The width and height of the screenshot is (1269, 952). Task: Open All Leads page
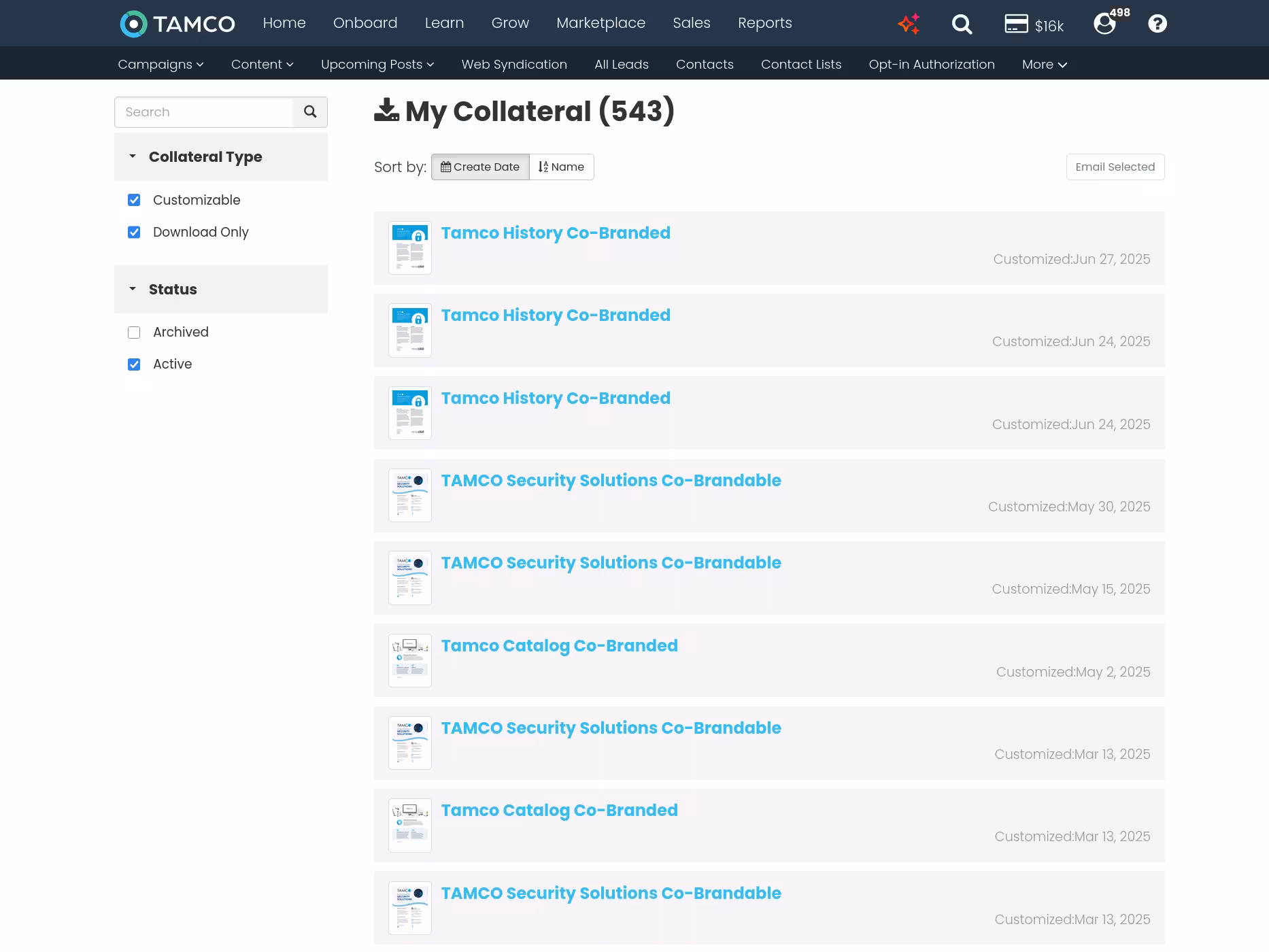click(622, 65)
